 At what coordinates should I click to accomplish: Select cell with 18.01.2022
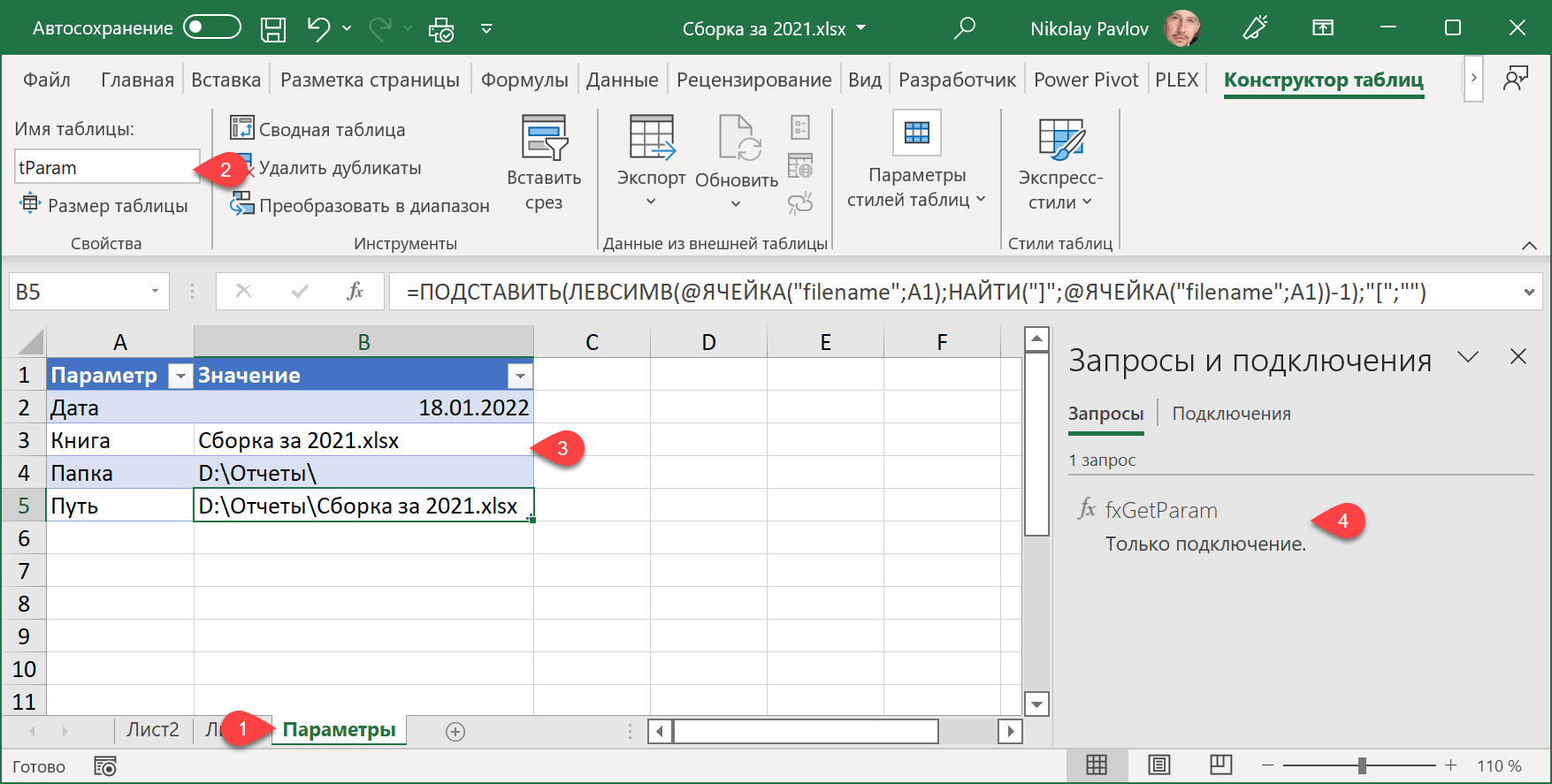pyautogui.click(x=363, y=407)
